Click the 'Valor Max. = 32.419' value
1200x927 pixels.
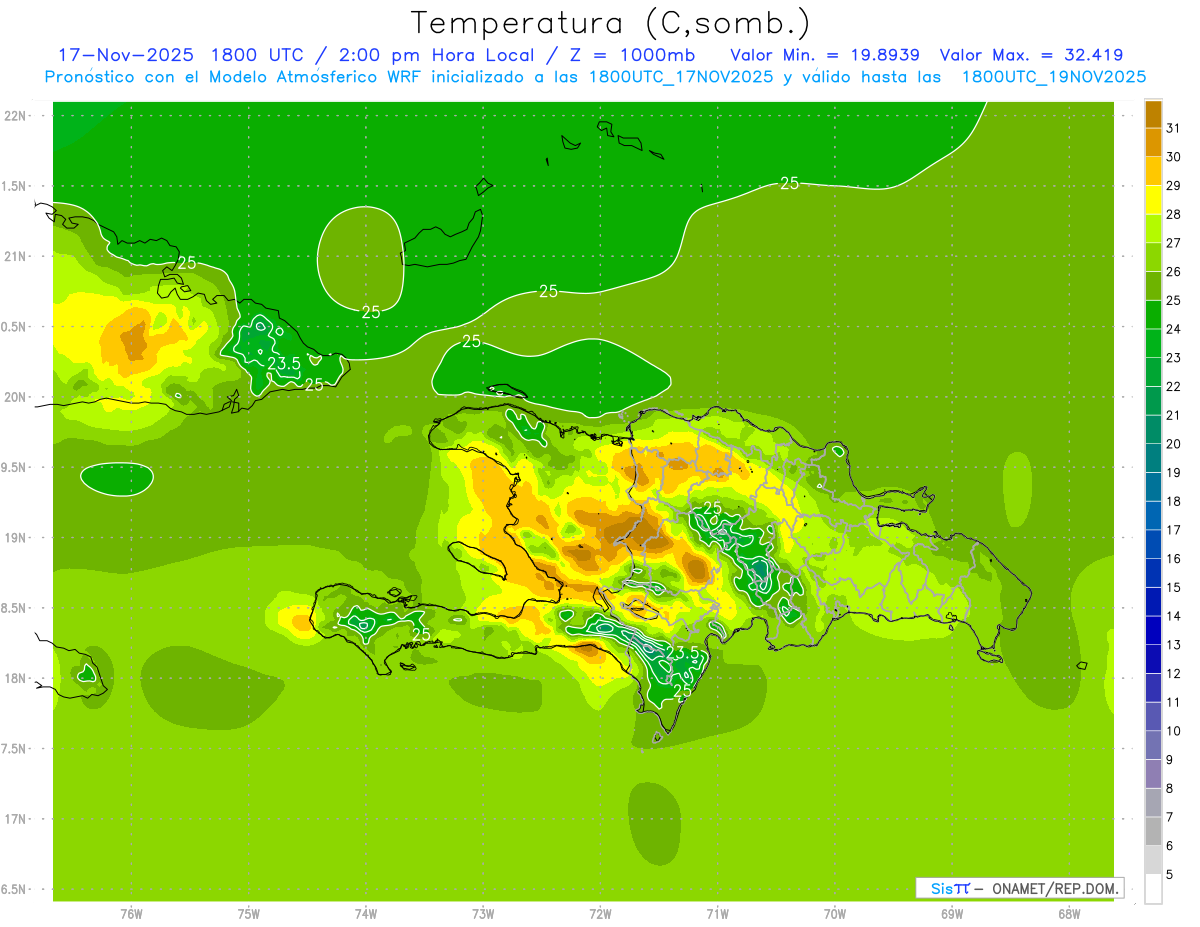(1031, 55)
